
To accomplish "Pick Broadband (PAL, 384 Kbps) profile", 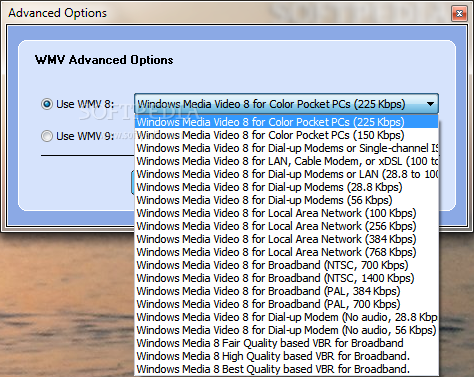I will [x=286, y=291].
